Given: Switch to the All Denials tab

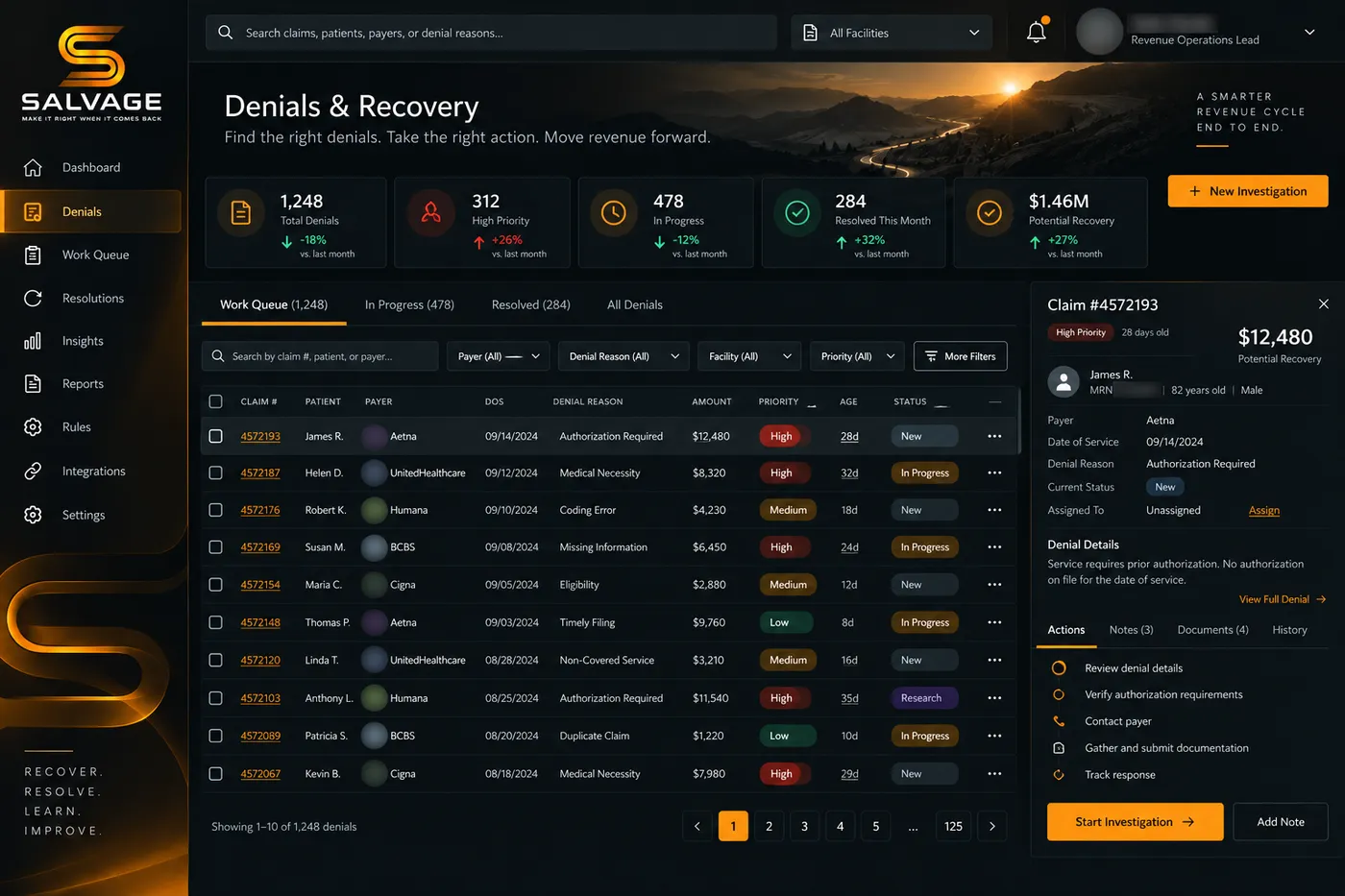Looking at the screenshot, I should coord(635,304).
